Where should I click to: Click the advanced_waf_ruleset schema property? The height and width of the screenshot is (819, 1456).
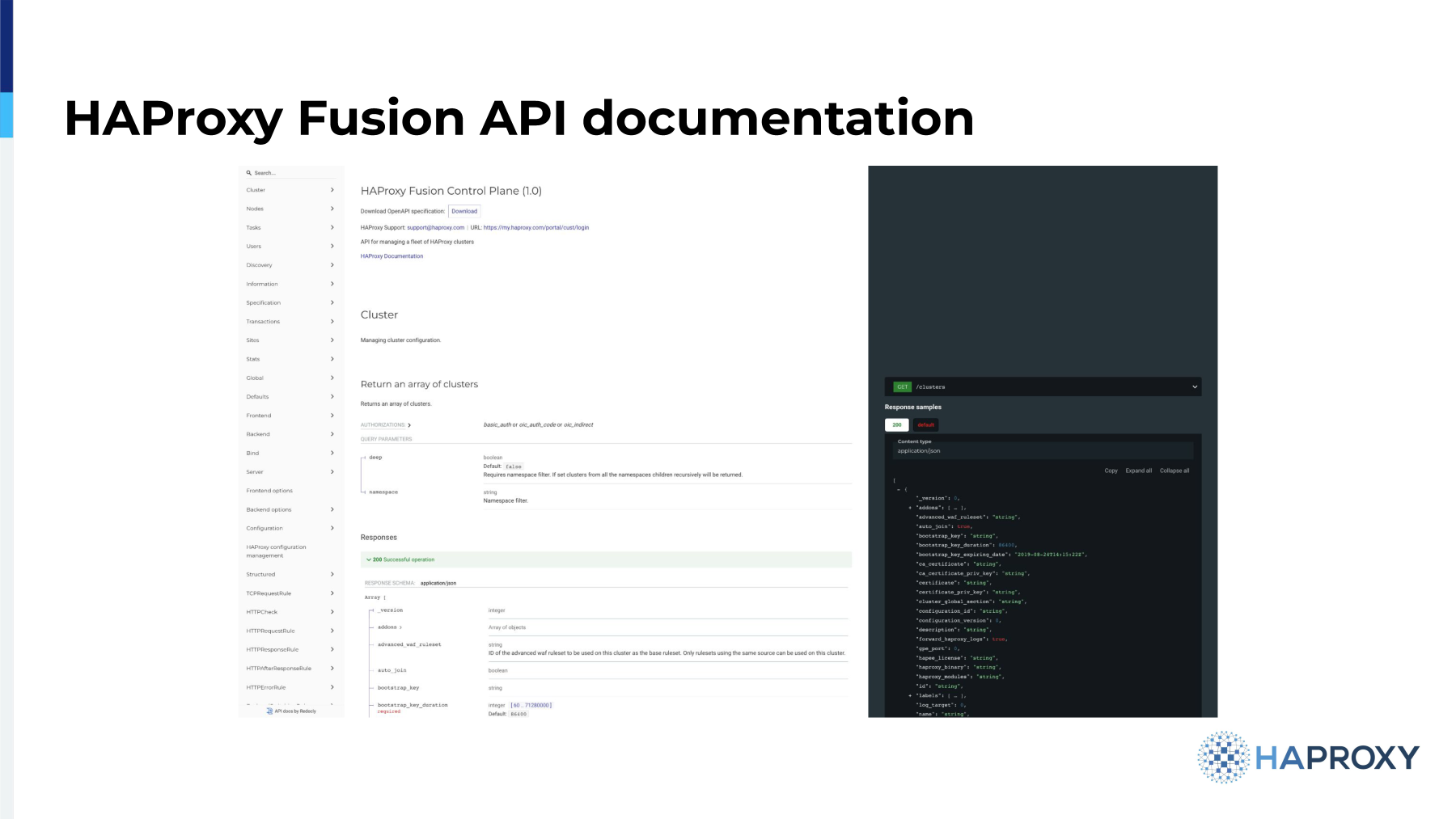[409, 644]
